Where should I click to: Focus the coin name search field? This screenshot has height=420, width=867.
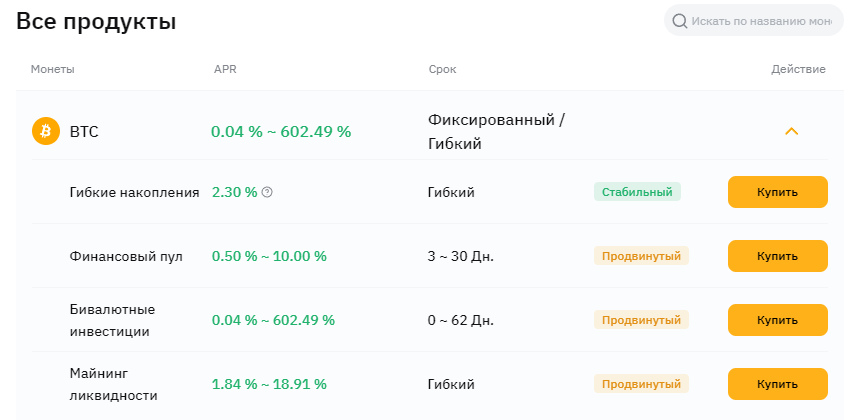point(760,21)
